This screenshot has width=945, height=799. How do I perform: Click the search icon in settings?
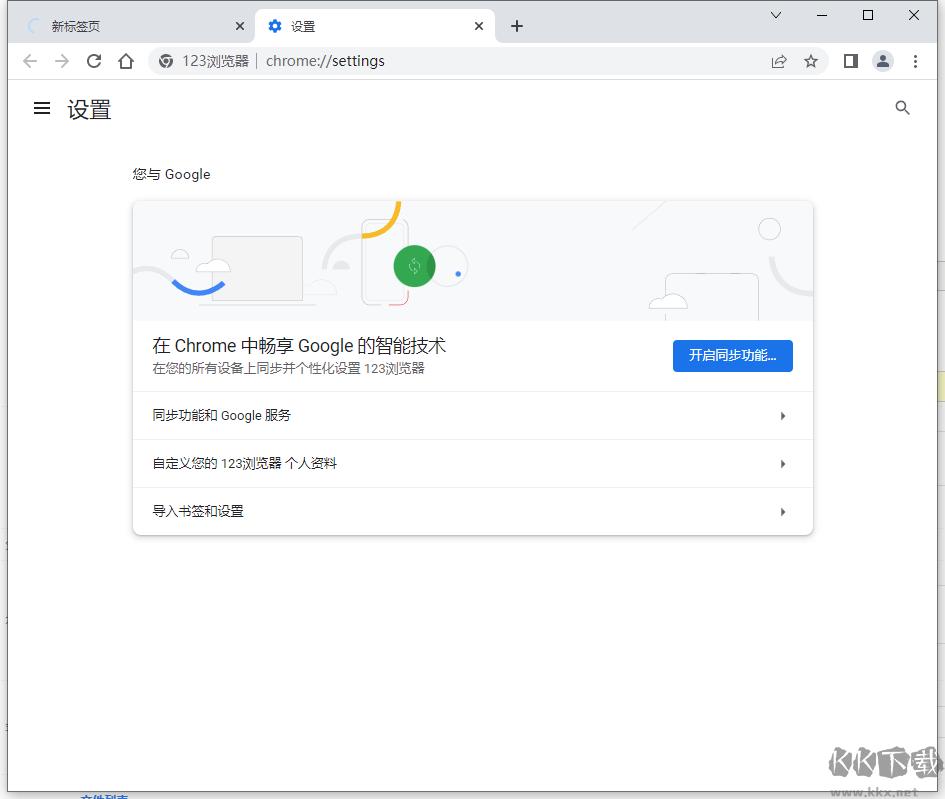(x=902, y=108)
